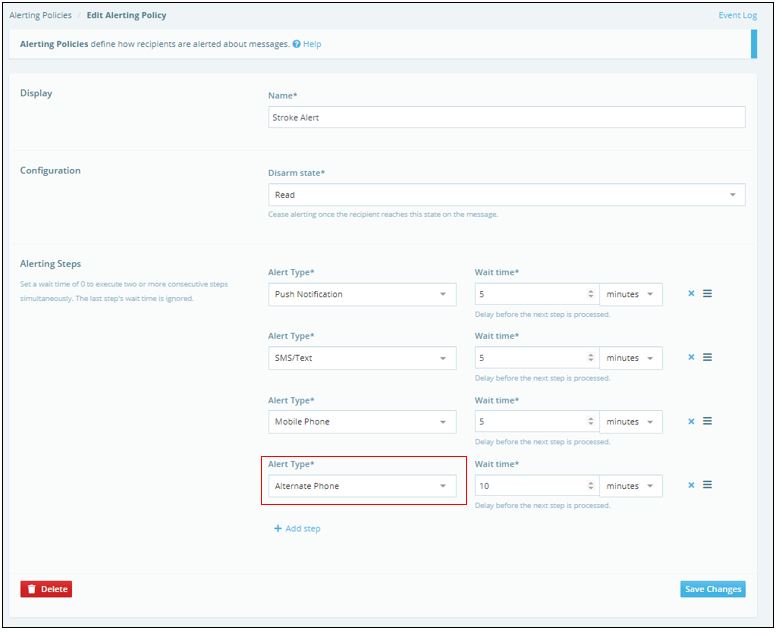Viewport: 778px width, 633px height.
Task: Open the Event Log
Action: tap(737, 16)
